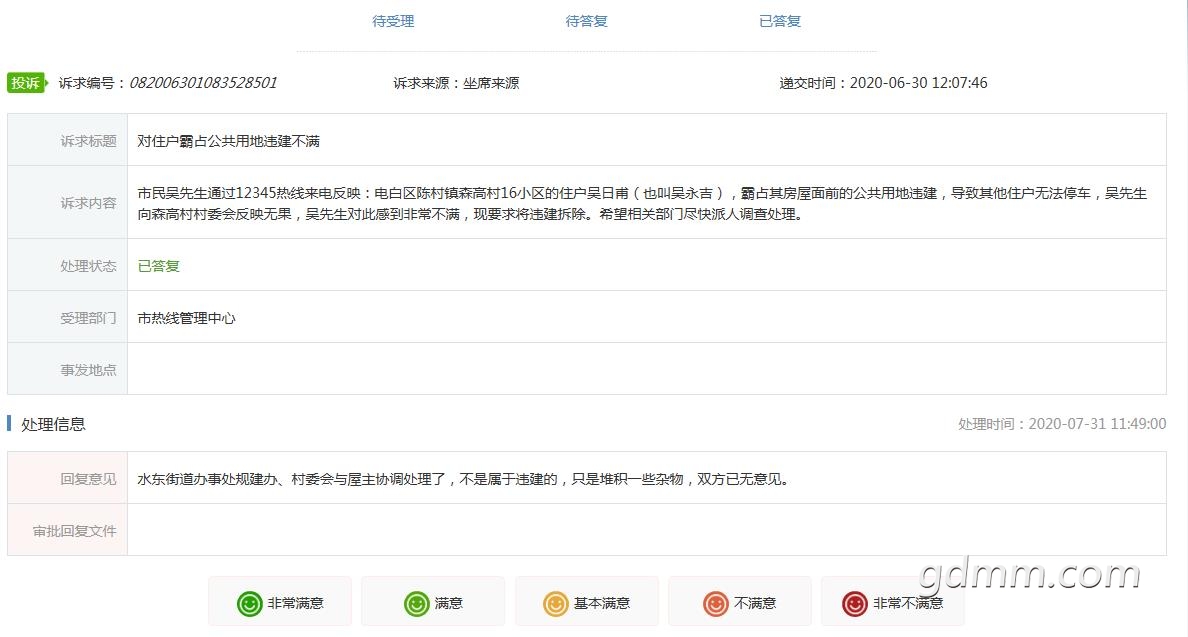
Task: Open the 待答复 tab
Action: [x=586, y=21]
